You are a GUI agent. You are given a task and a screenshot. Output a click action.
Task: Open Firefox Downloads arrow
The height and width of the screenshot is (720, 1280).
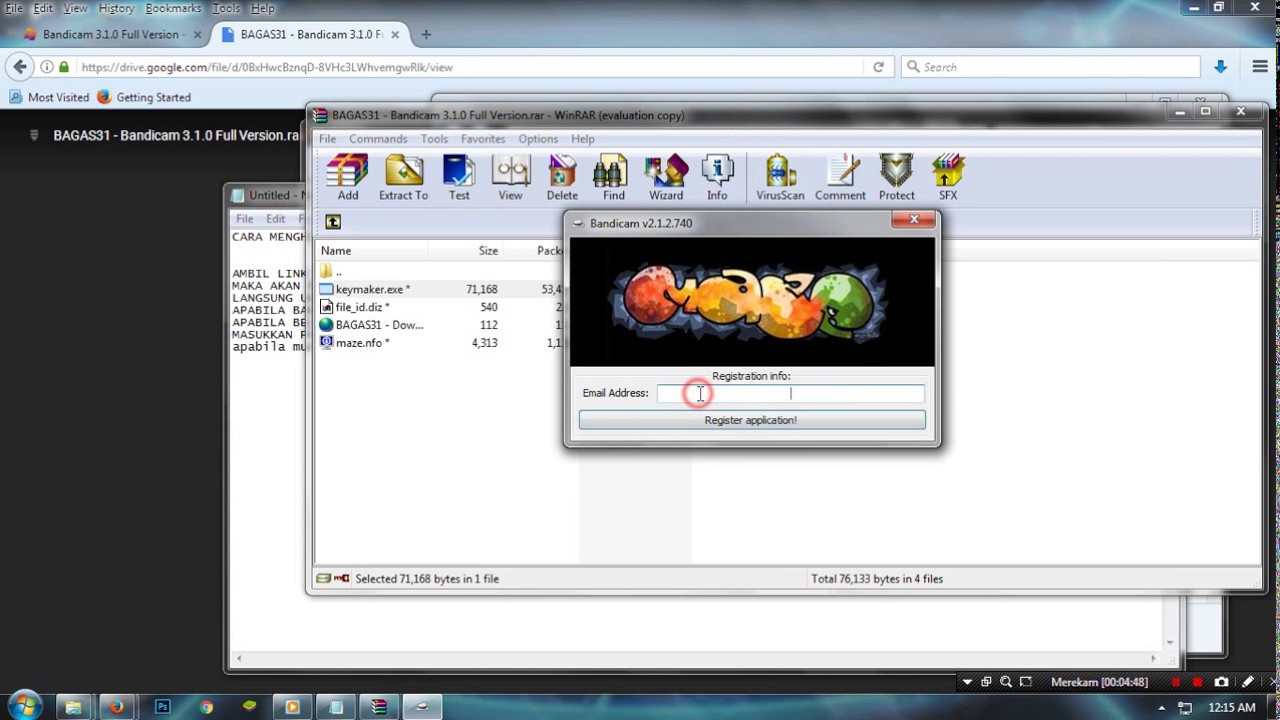(x=1220, y=67)
